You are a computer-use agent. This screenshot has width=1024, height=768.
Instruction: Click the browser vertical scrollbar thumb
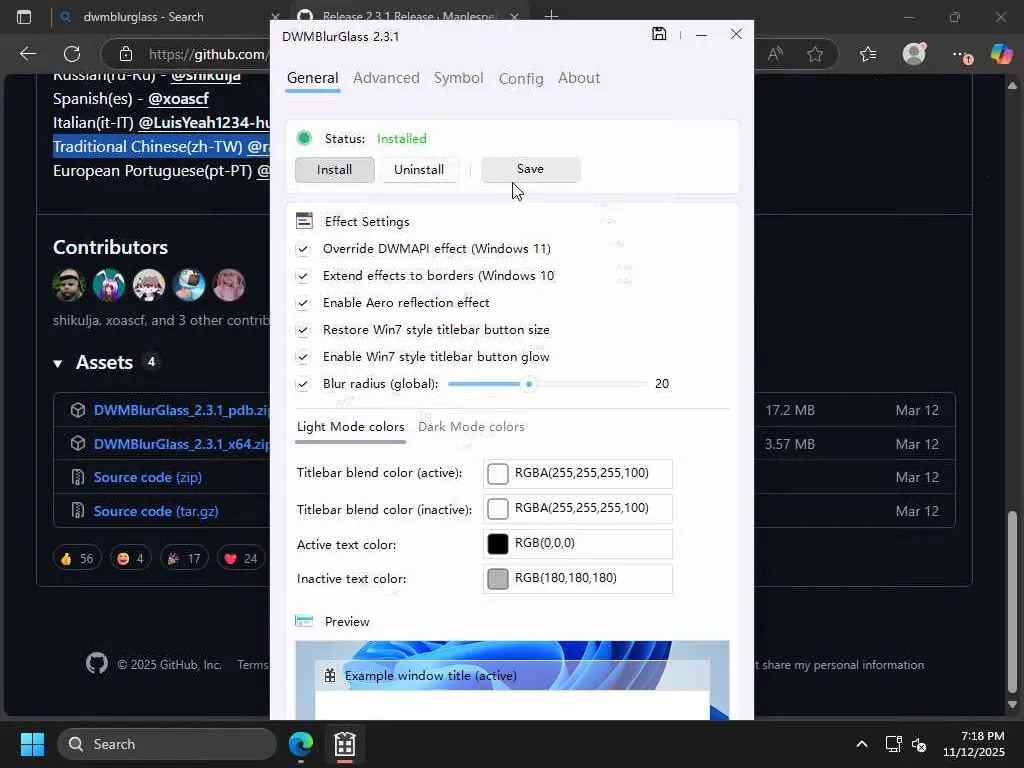[x=1012, y=601]
